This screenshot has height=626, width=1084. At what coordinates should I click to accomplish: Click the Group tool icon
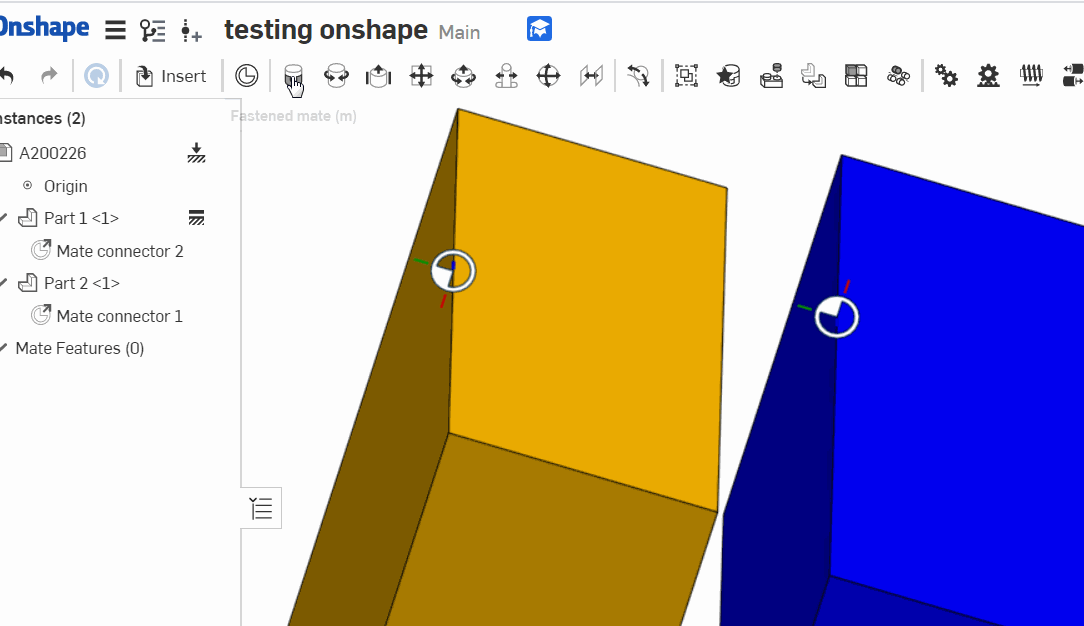point(686,75)
